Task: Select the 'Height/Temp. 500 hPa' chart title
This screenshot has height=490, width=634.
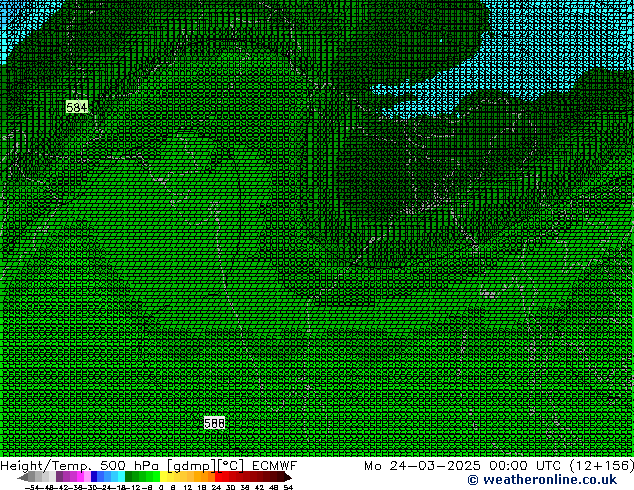Action: point(82,466)
